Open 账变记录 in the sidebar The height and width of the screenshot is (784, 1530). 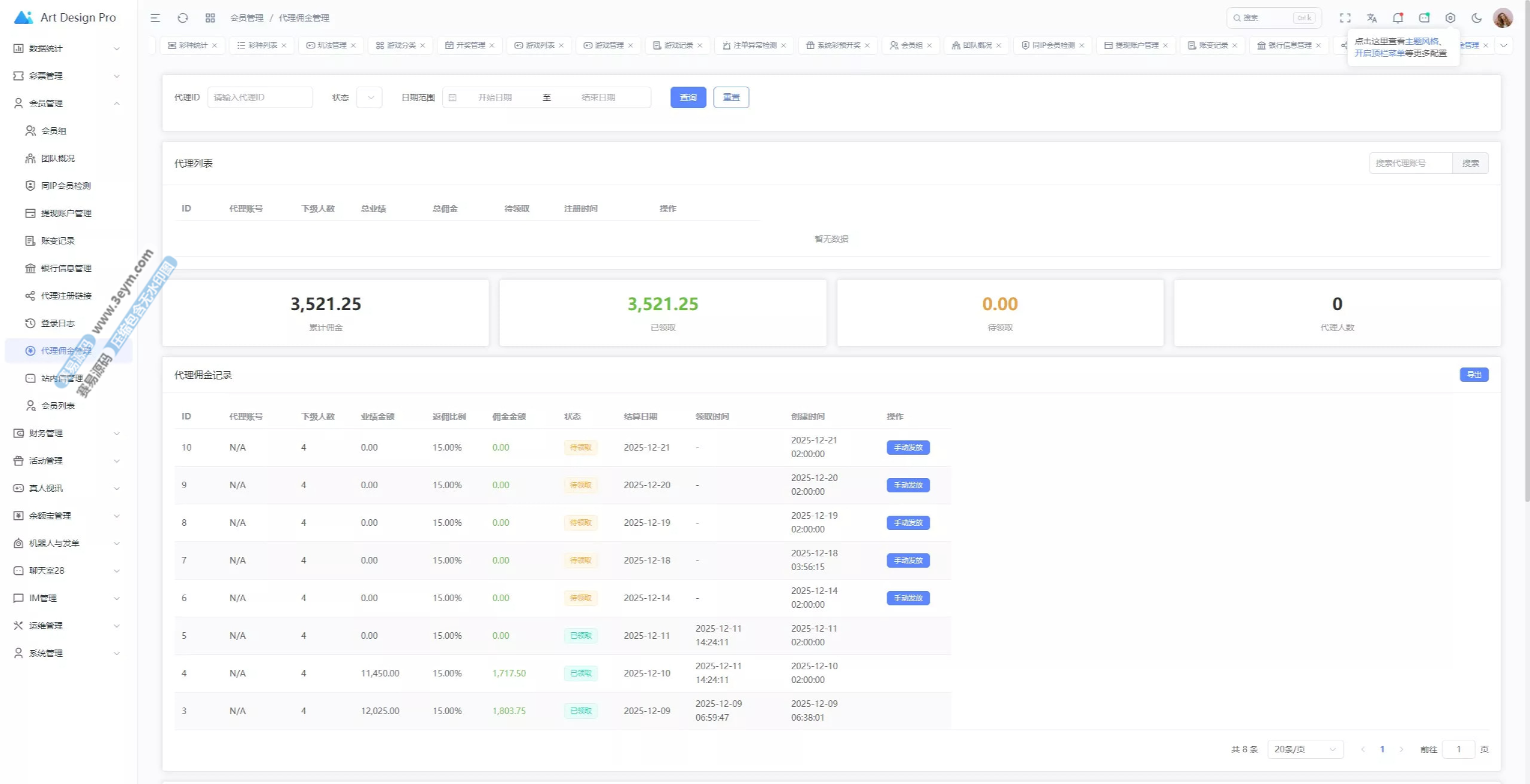(x=58, y=241)
